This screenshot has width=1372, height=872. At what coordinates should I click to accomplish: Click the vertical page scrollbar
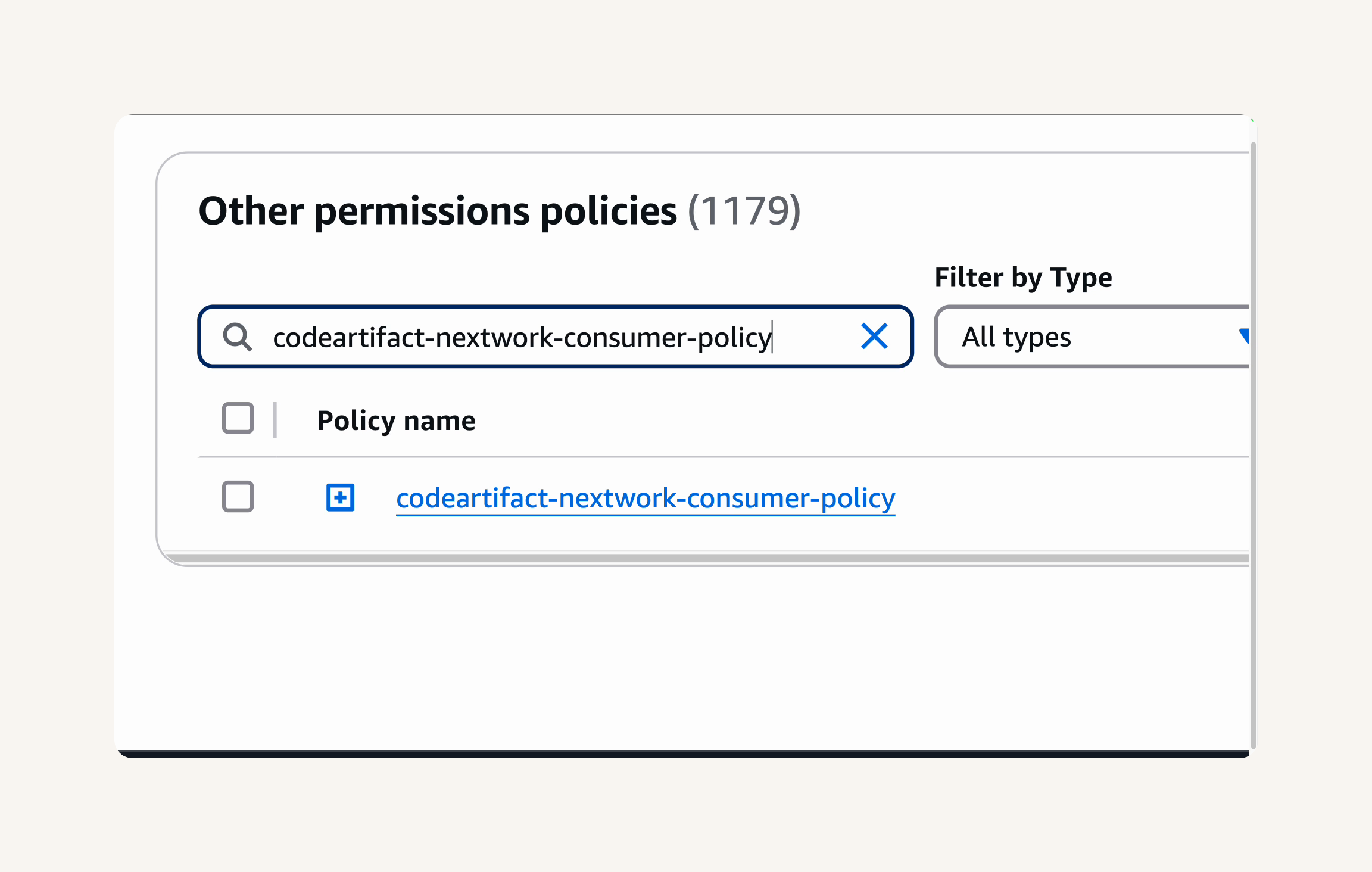(1253, 445)
